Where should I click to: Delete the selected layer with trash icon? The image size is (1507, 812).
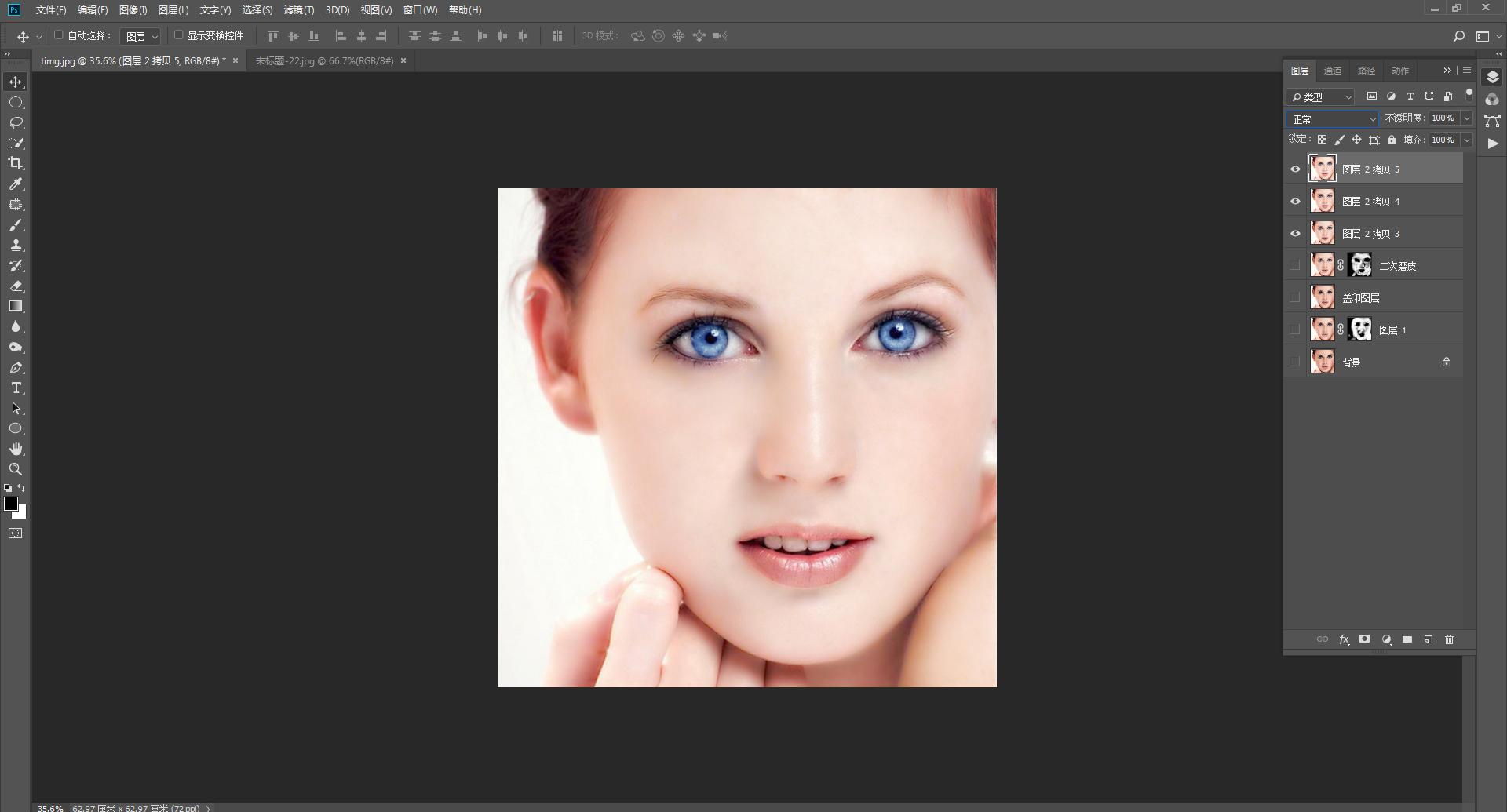click(1450, 639)
